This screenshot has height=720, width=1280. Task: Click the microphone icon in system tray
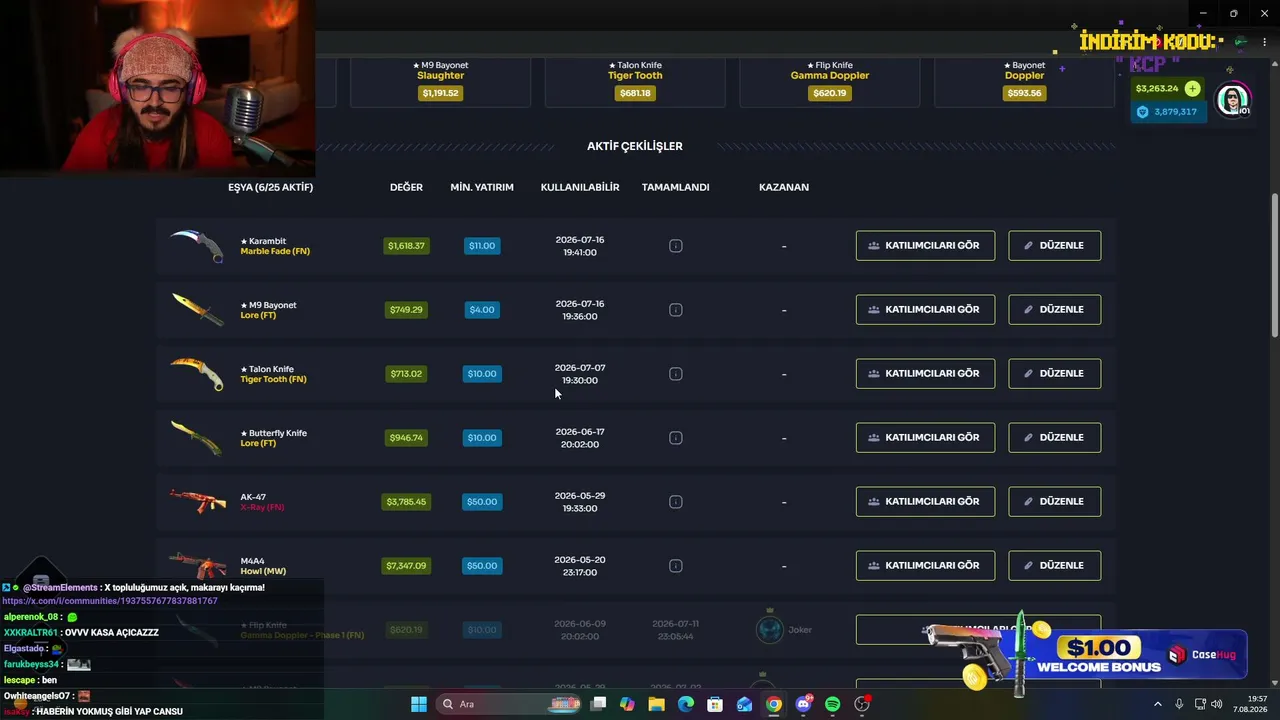point(1180,704)
